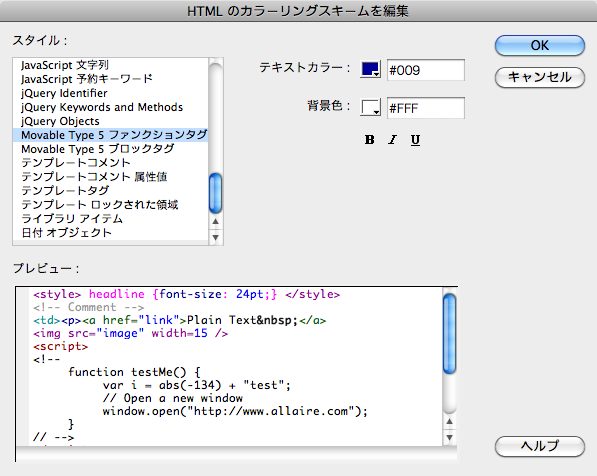Click the style list scroll-down arrow

coord(215,237)
